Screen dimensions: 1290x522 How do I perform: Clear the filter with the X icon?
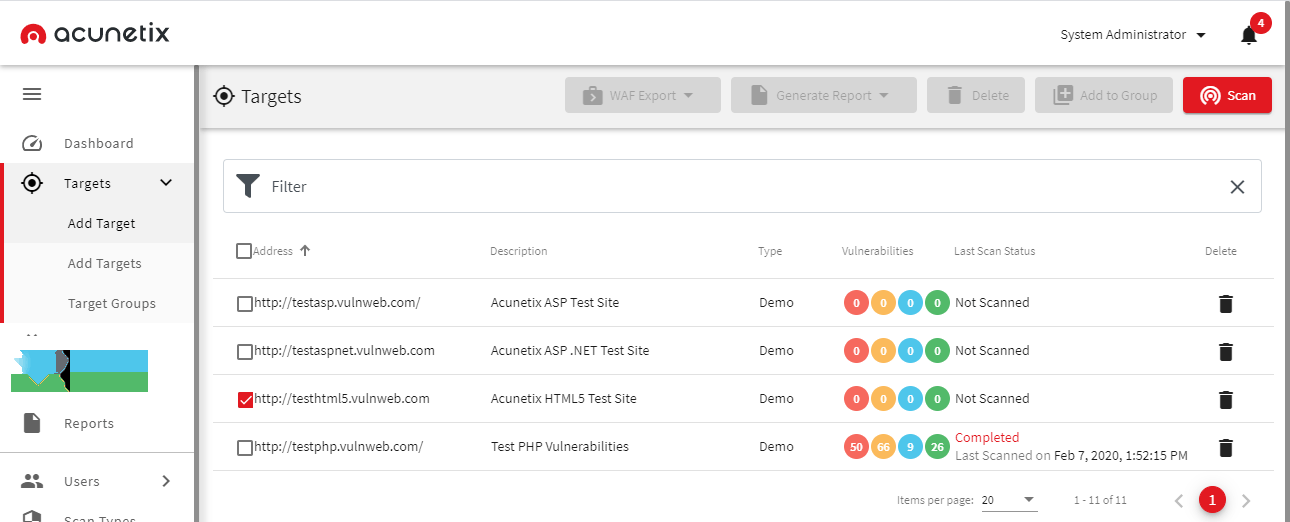pos(1237,186)
